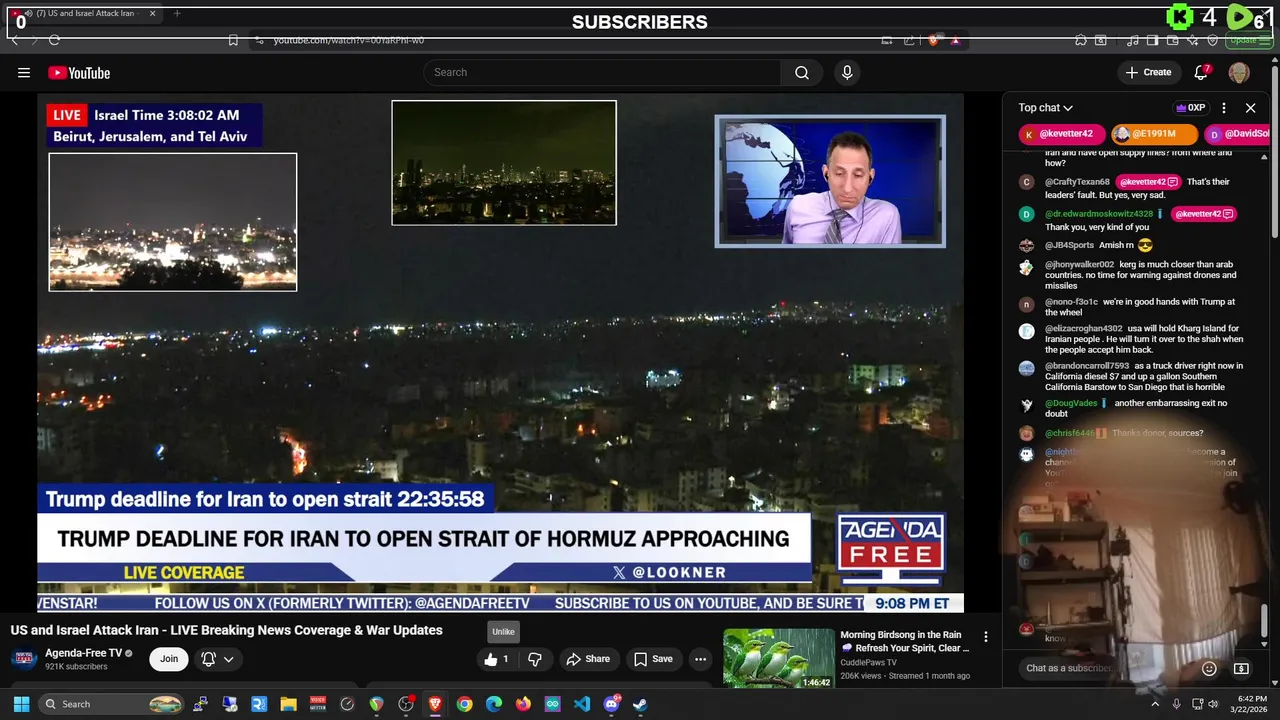Open the Morning Birdsong video title
The height and width of the screenshot is (720, 1280).
pyautogui.click(x=905, y=641)
